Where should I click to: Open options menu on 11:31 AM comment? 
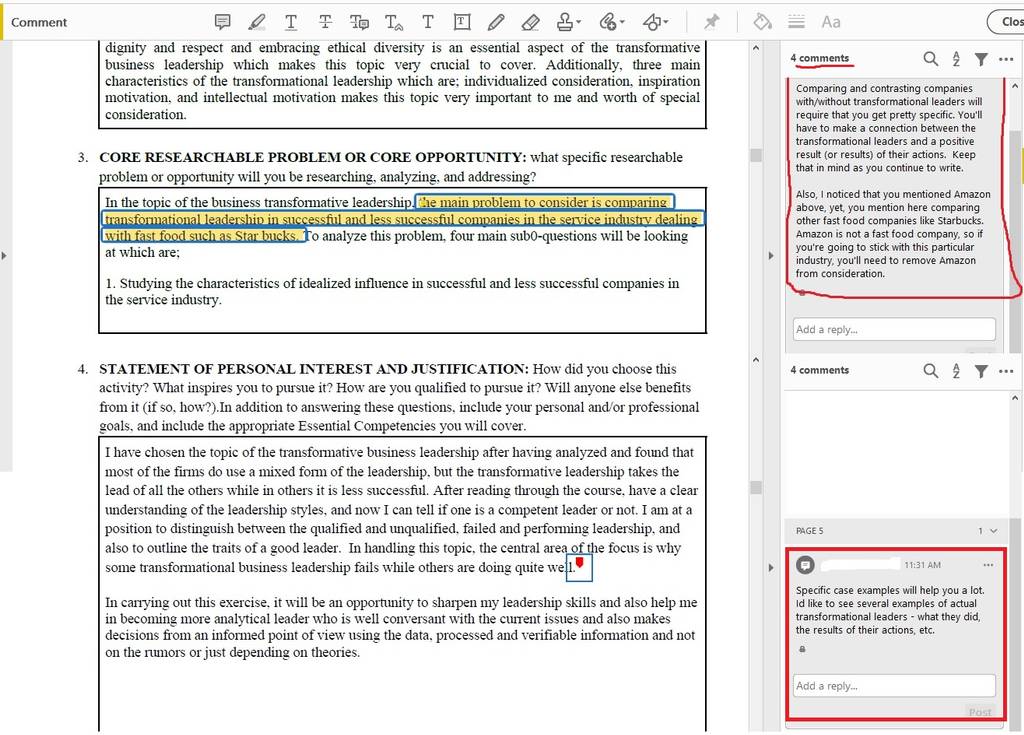click(x=988, y=564)
